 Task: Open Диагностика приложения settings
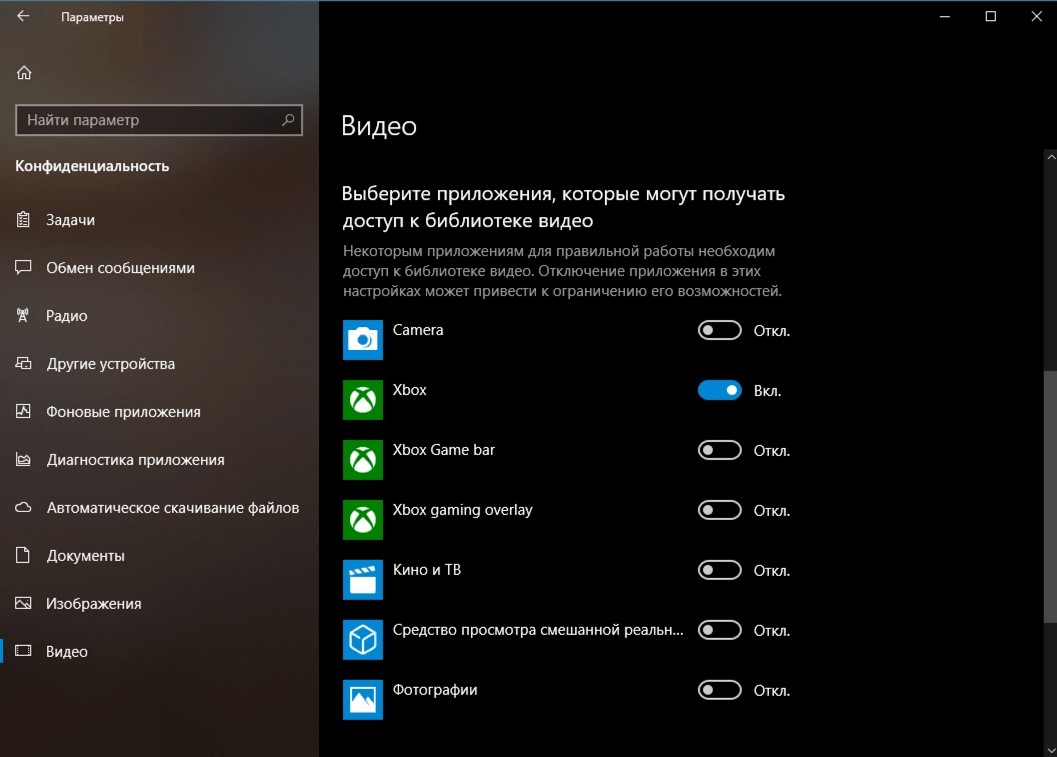pos(159,460)
